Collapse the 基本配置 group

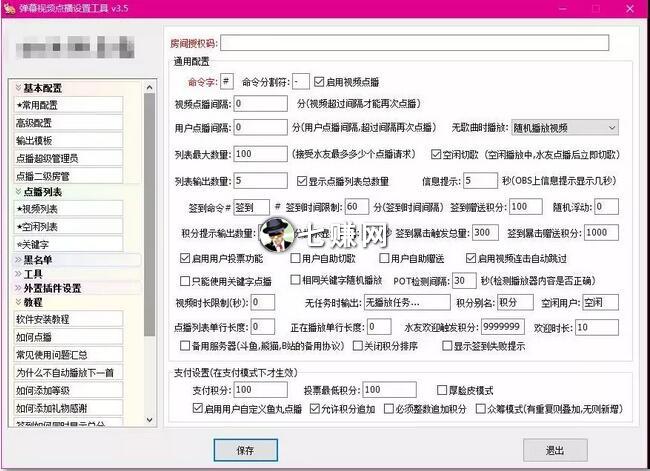click(x=18, y=87)
